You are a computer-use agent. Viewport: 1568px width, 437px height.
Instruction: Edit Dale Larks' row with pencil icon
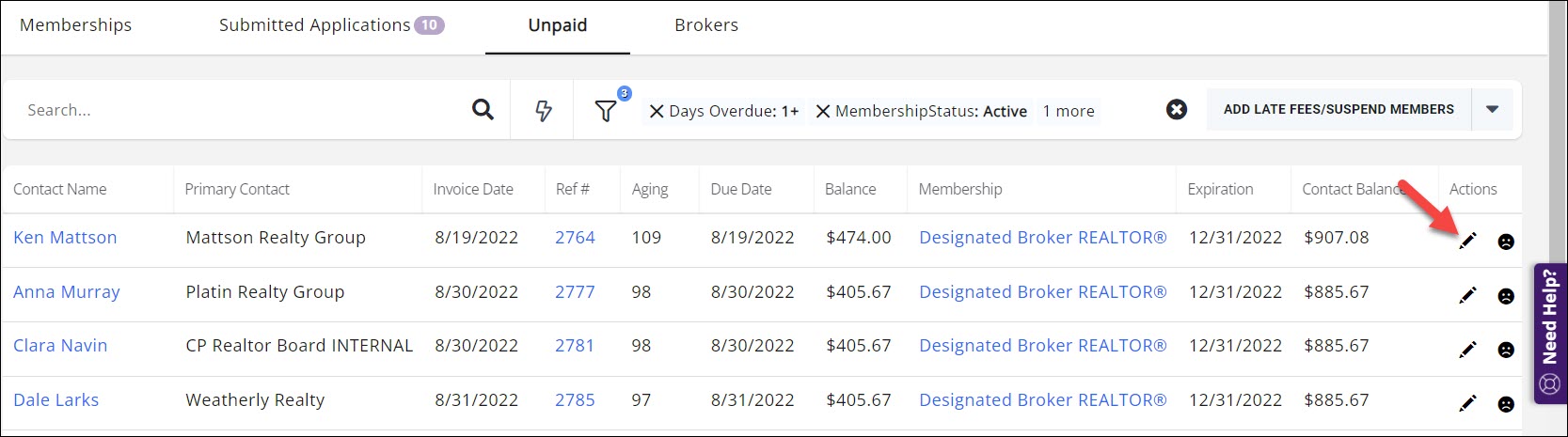1467,403
